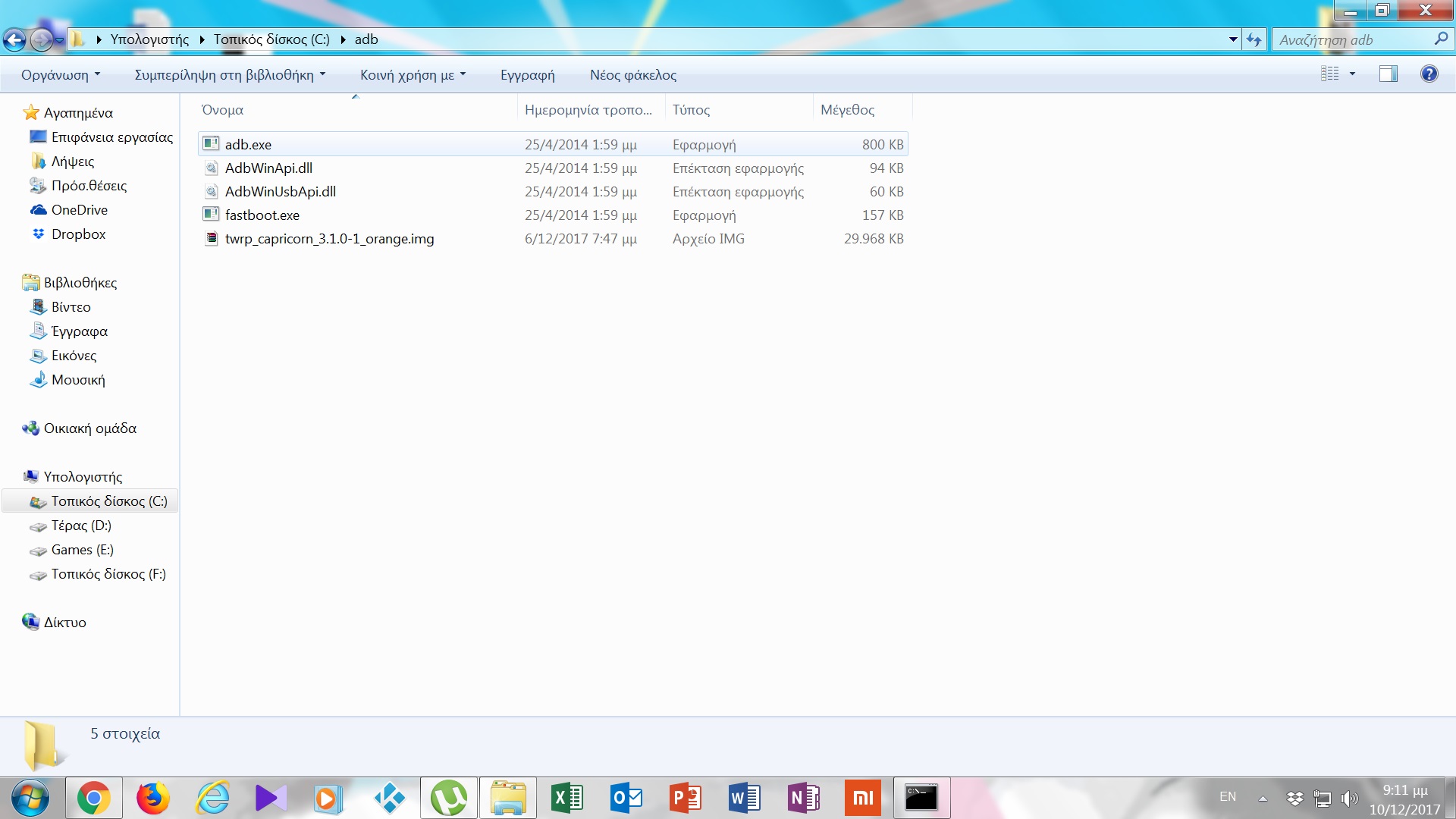Sort by the Μέγεθος column header
The height and width of the screenshot is (819, 1456).
pyautogui.click(x=847, y=110)
